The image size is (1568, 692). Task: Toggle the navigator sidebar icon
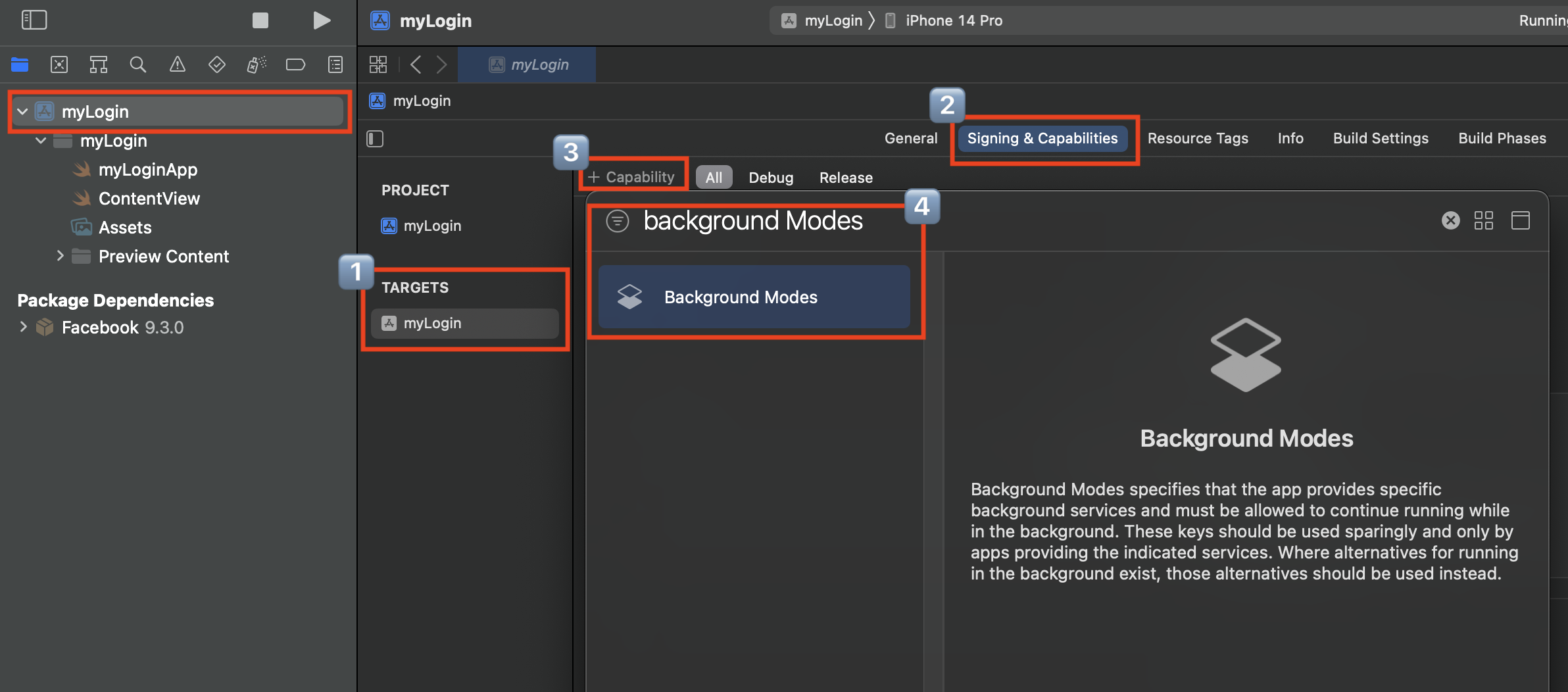tap(34, 20)
